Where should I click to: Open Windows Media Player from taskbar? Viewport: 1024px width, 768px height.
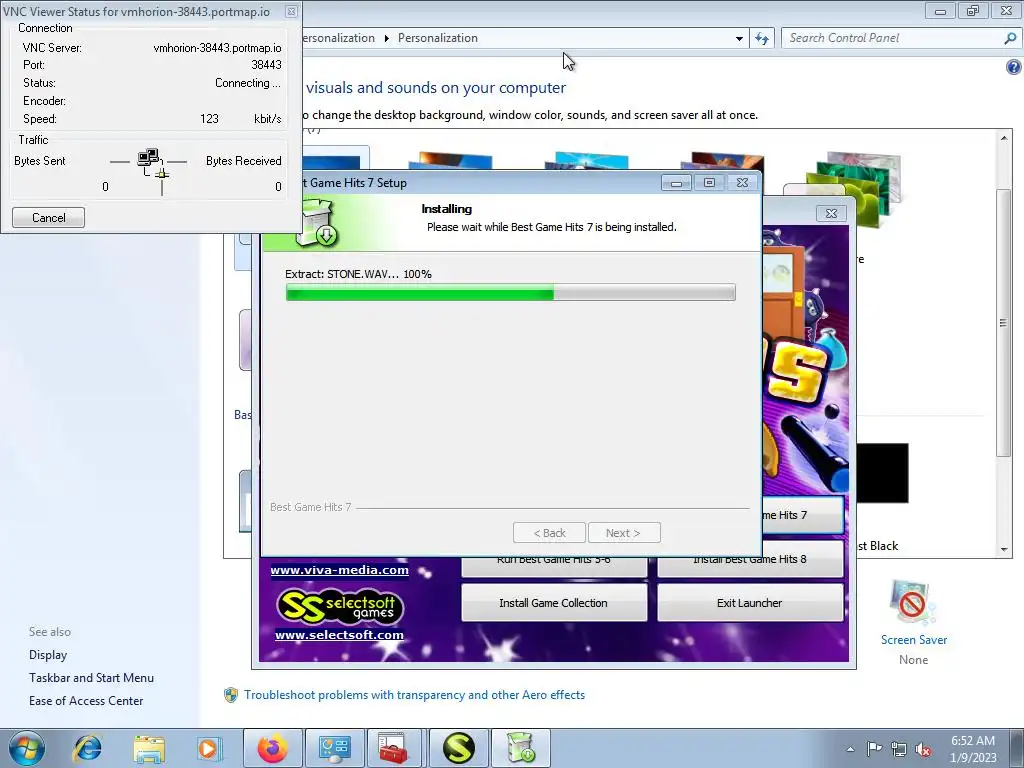point(208,748)
